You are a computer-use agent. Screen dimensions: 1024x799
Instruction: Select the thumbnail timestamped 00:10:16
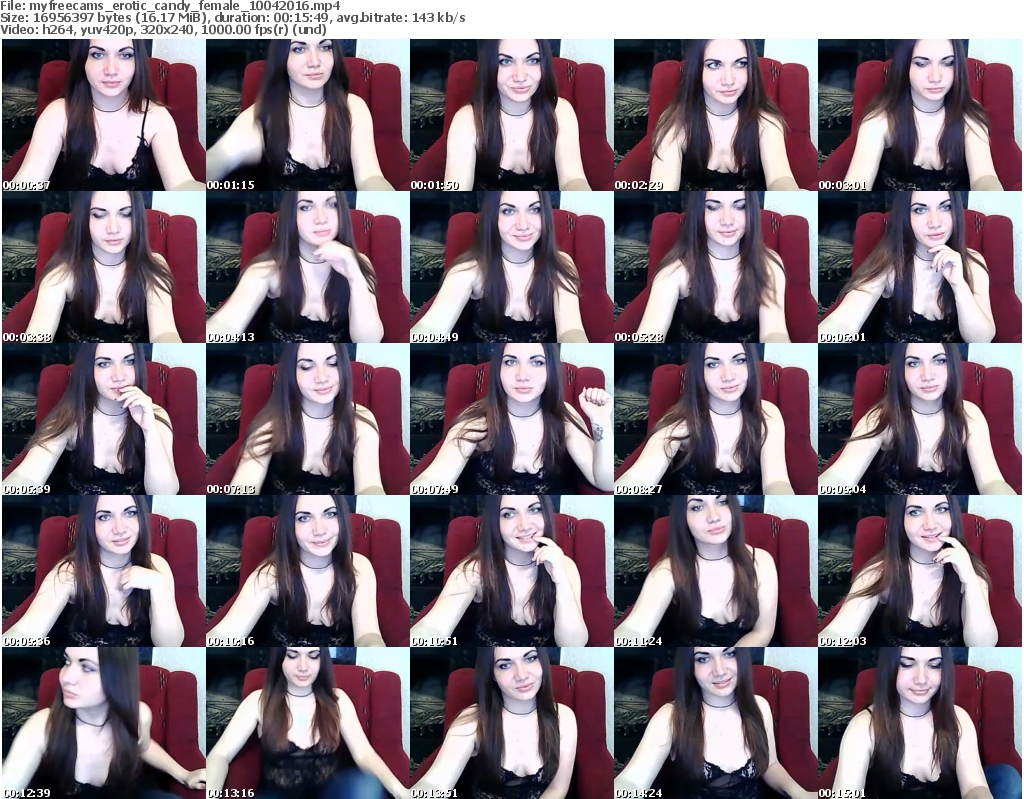pyautogui.click(x=308, y=571)
